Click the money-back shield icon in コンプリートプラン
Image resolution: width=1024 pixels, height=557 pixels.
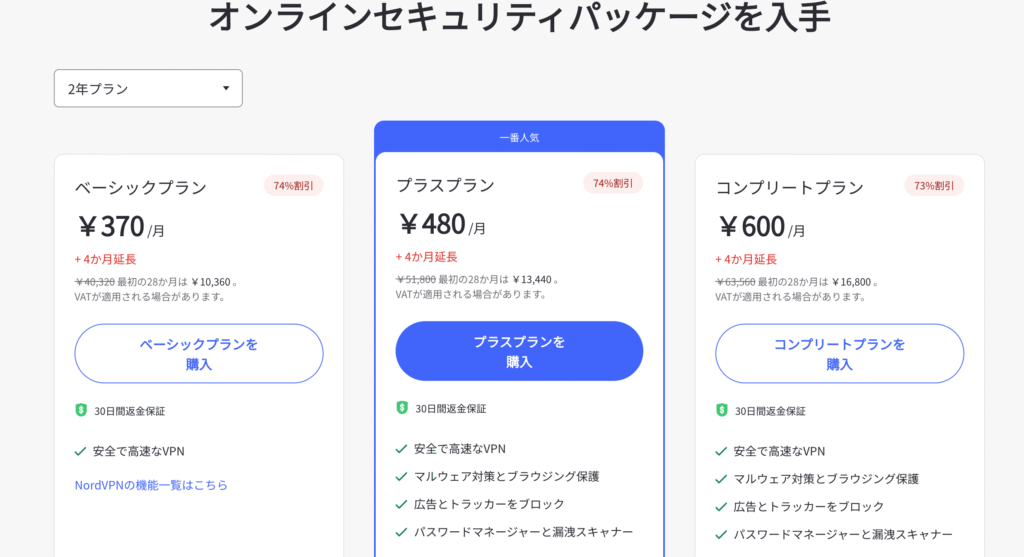pos(722,410)
